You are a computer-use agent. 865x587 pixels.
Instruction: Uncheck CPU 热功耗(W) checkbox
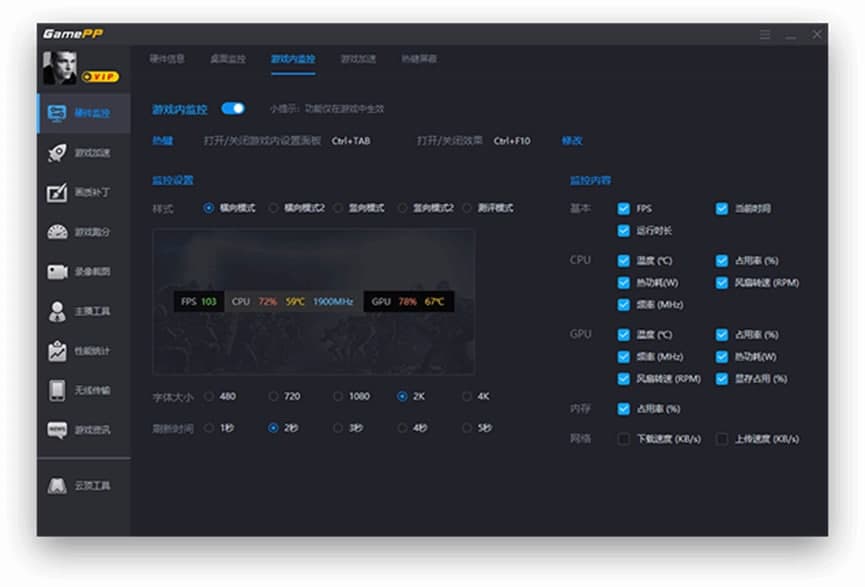(623, 282)
